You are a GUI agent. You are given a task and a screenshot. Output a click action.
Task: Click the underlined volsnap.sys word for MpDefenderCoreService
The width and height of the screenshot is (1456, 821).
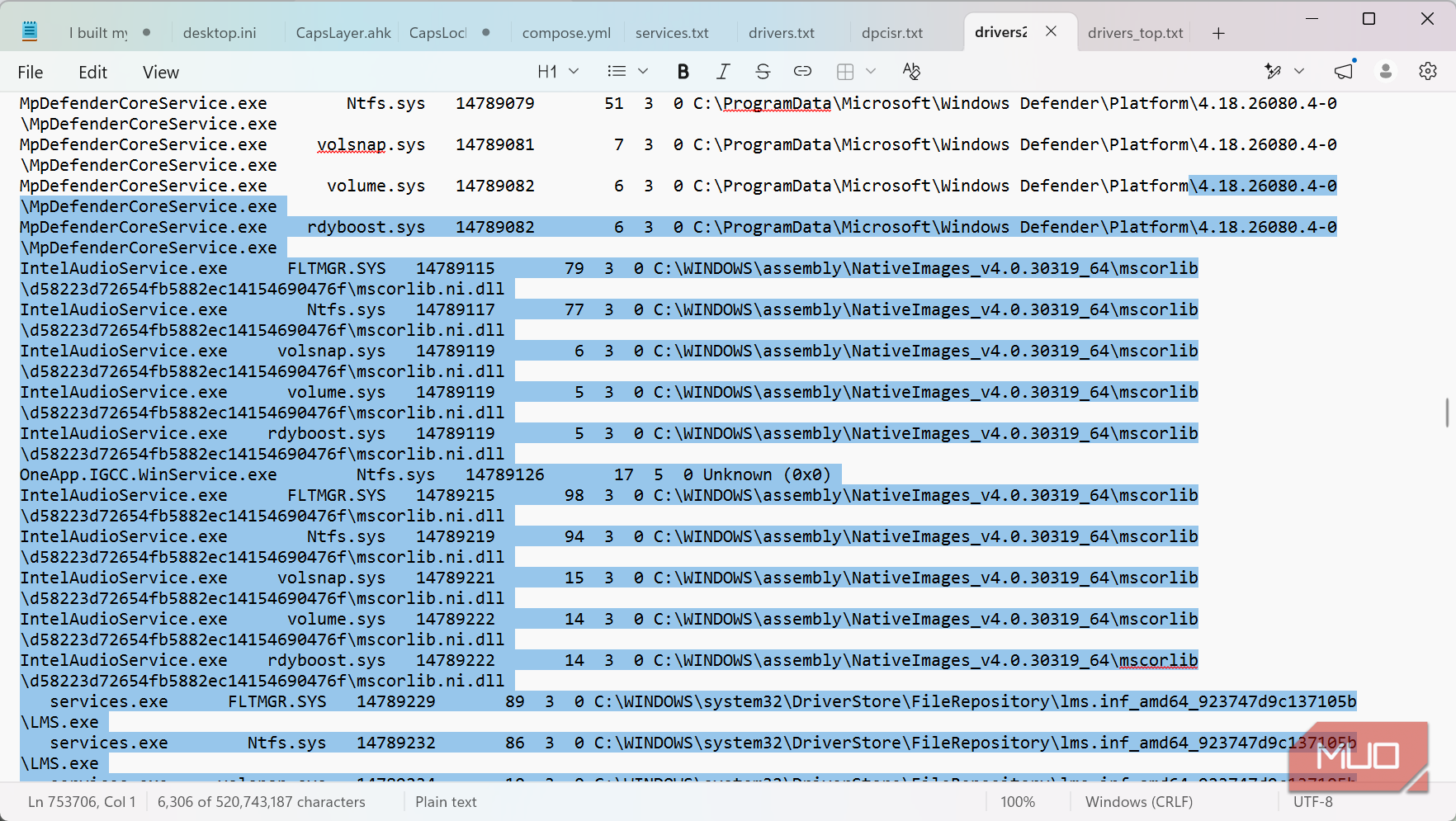coord(371,144)
